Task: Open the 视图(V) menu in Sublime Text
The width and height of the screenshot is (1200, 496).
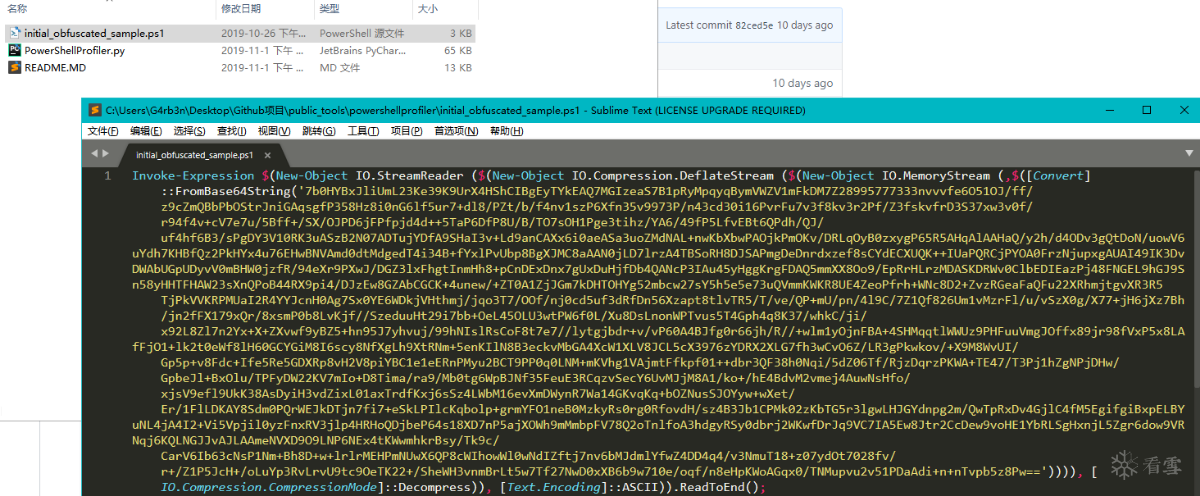Action: pyautogui.click(x=274, y=131)
